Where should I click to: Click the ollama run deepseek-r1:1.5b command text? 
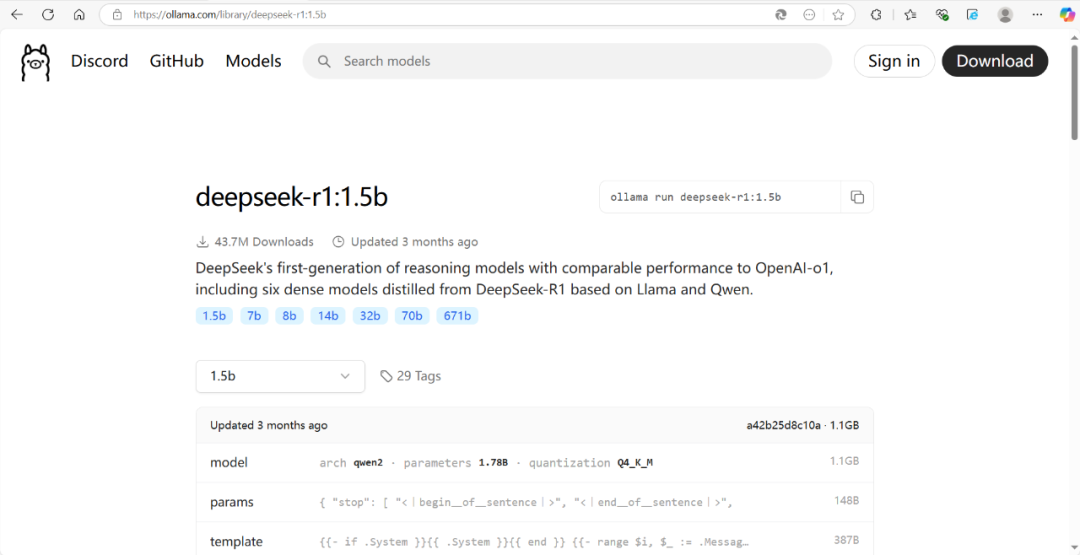696,197
